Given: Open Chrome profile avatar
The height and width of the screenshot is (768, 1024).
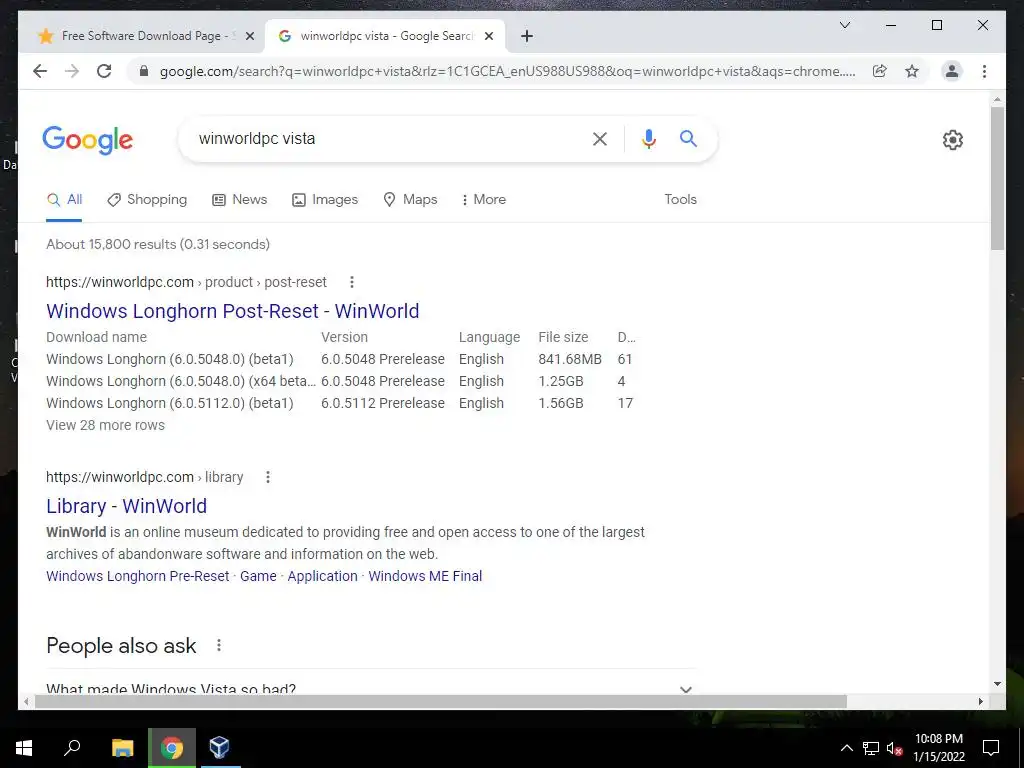Looking at the screenshot, I should [x=952, y=71].
